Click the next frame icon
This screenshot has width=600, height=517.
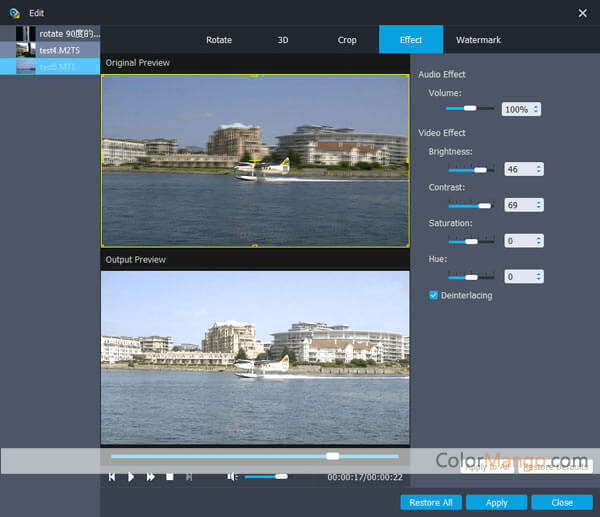pos(189,477)
